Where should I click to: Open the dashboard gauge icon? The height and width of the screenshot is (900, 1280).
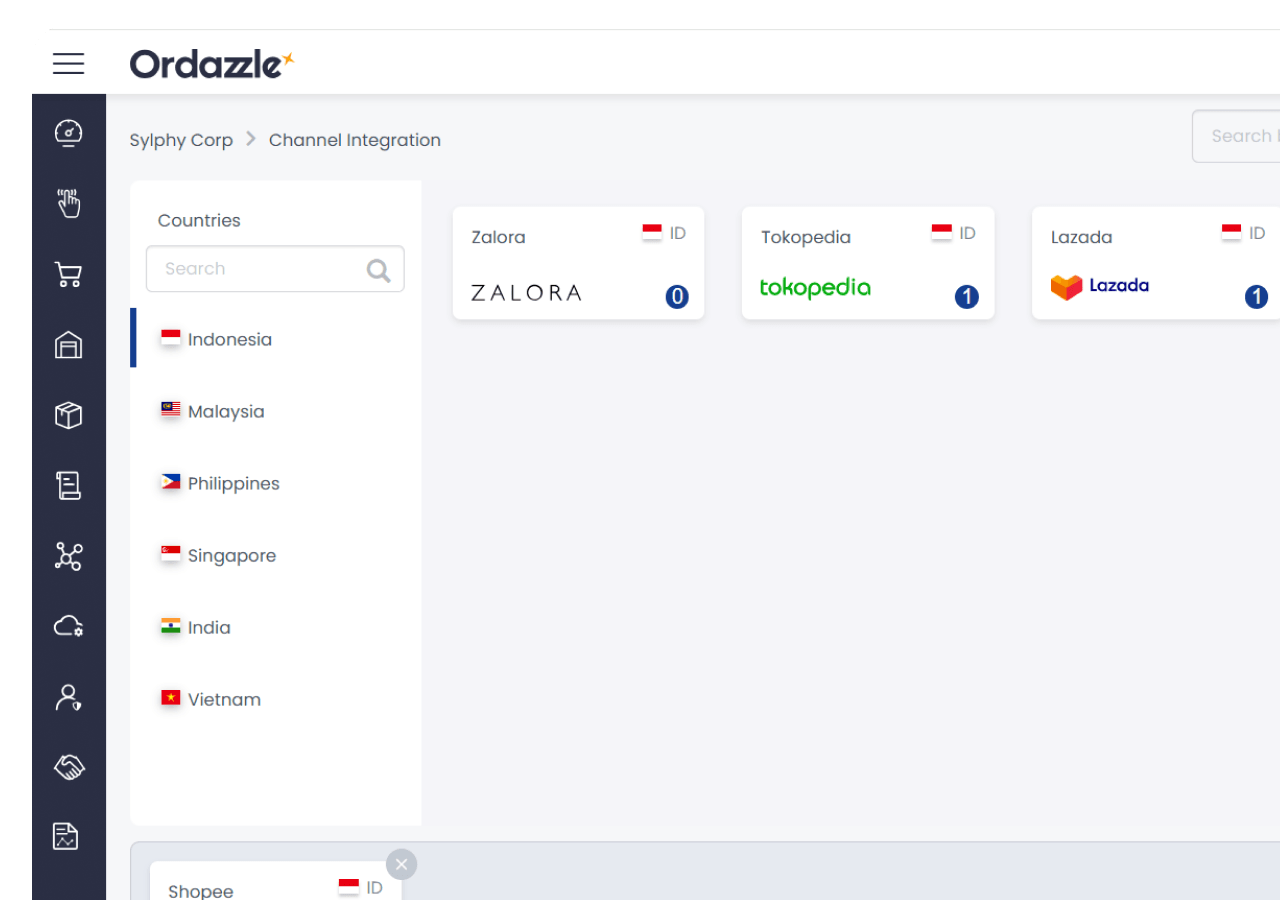(68, 133)
